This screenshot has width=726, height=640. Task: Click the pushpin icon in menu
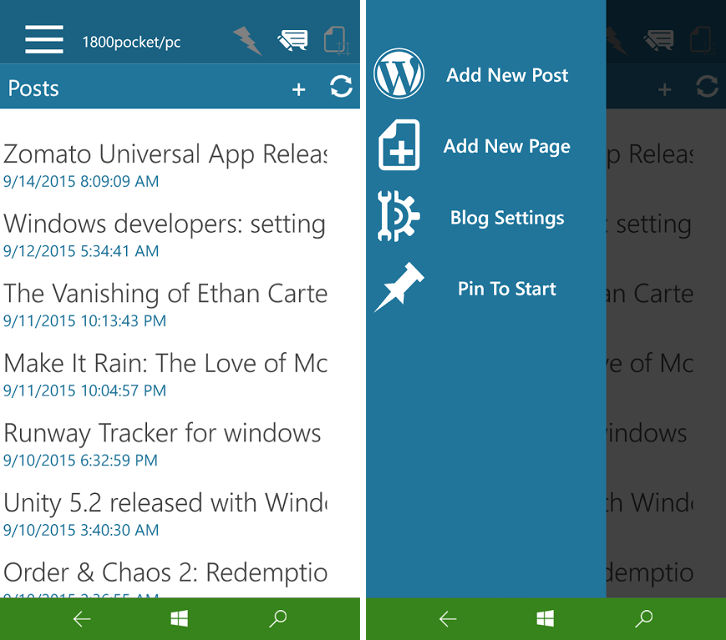coord(399,287)
